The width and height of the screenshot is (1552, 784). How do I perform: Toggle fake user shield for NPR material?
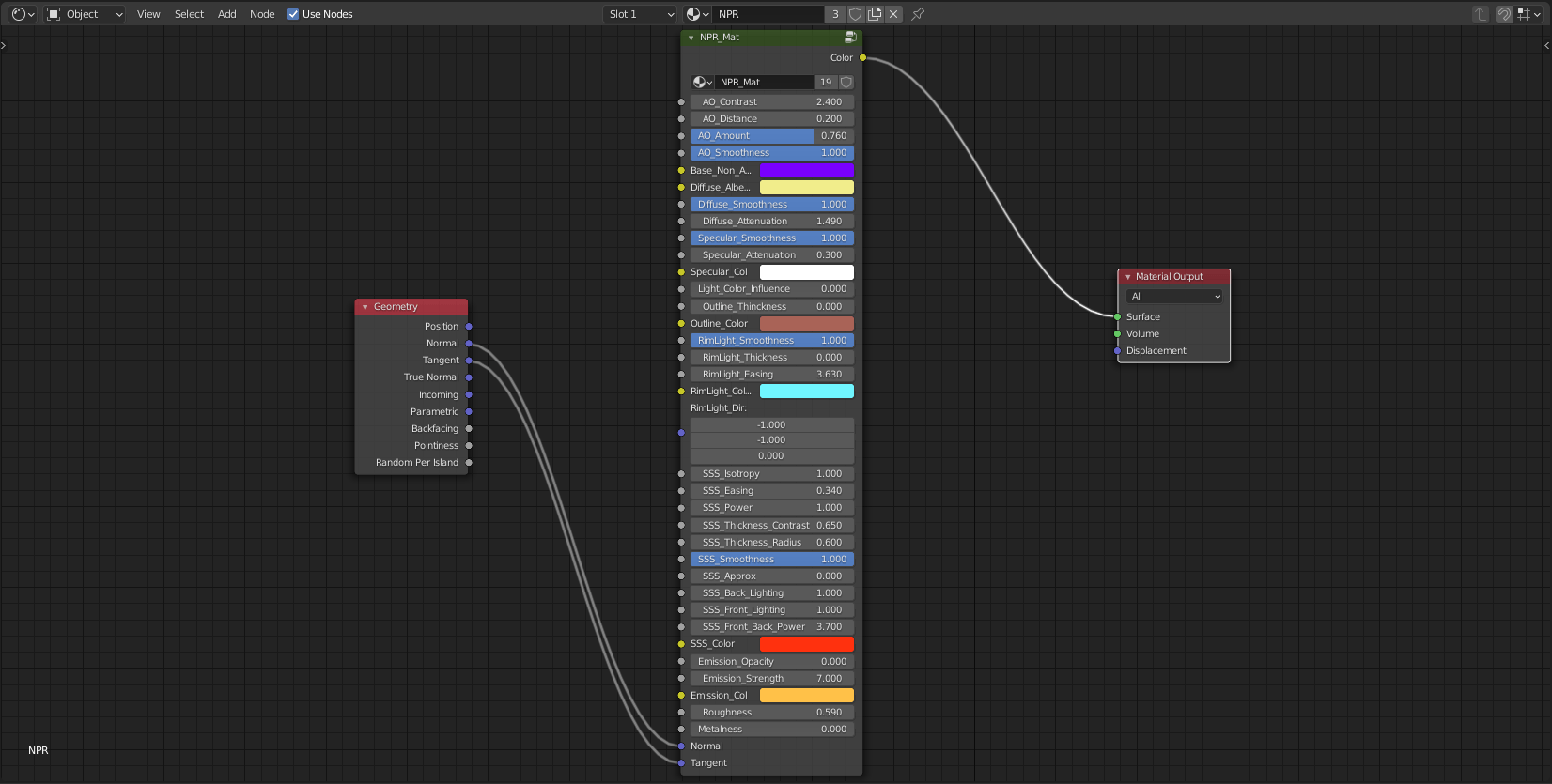click(x=855, y=14)
